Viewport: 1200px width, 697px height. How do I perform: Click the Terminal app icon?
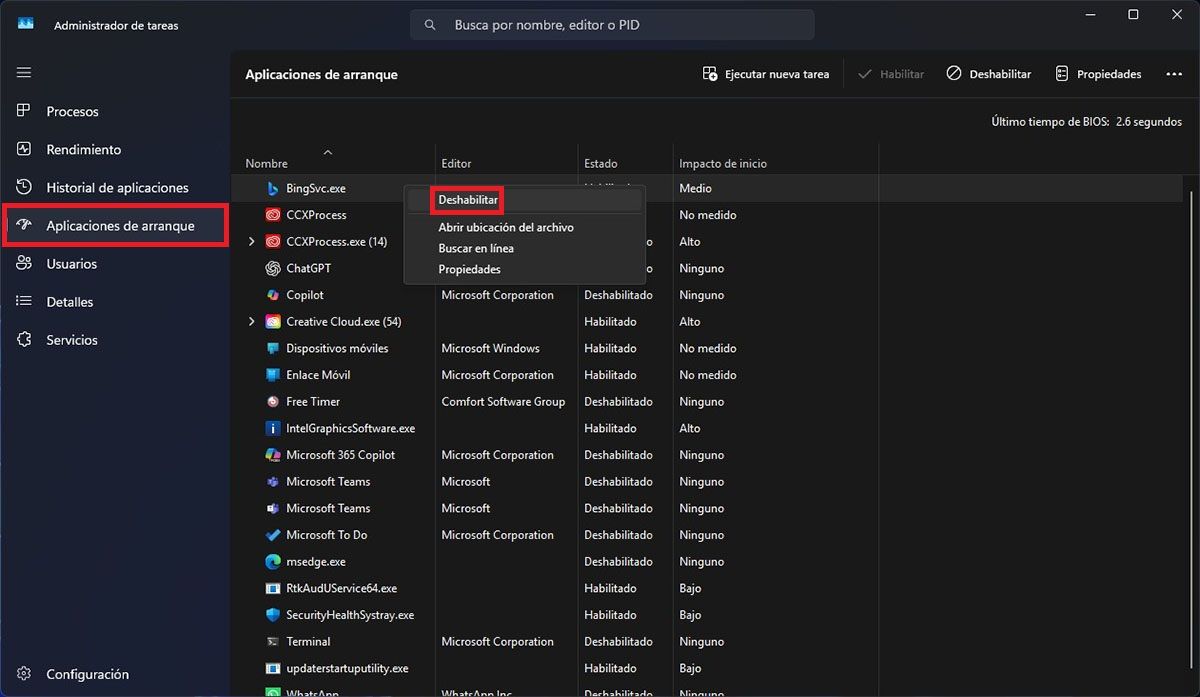click(273, 642)
